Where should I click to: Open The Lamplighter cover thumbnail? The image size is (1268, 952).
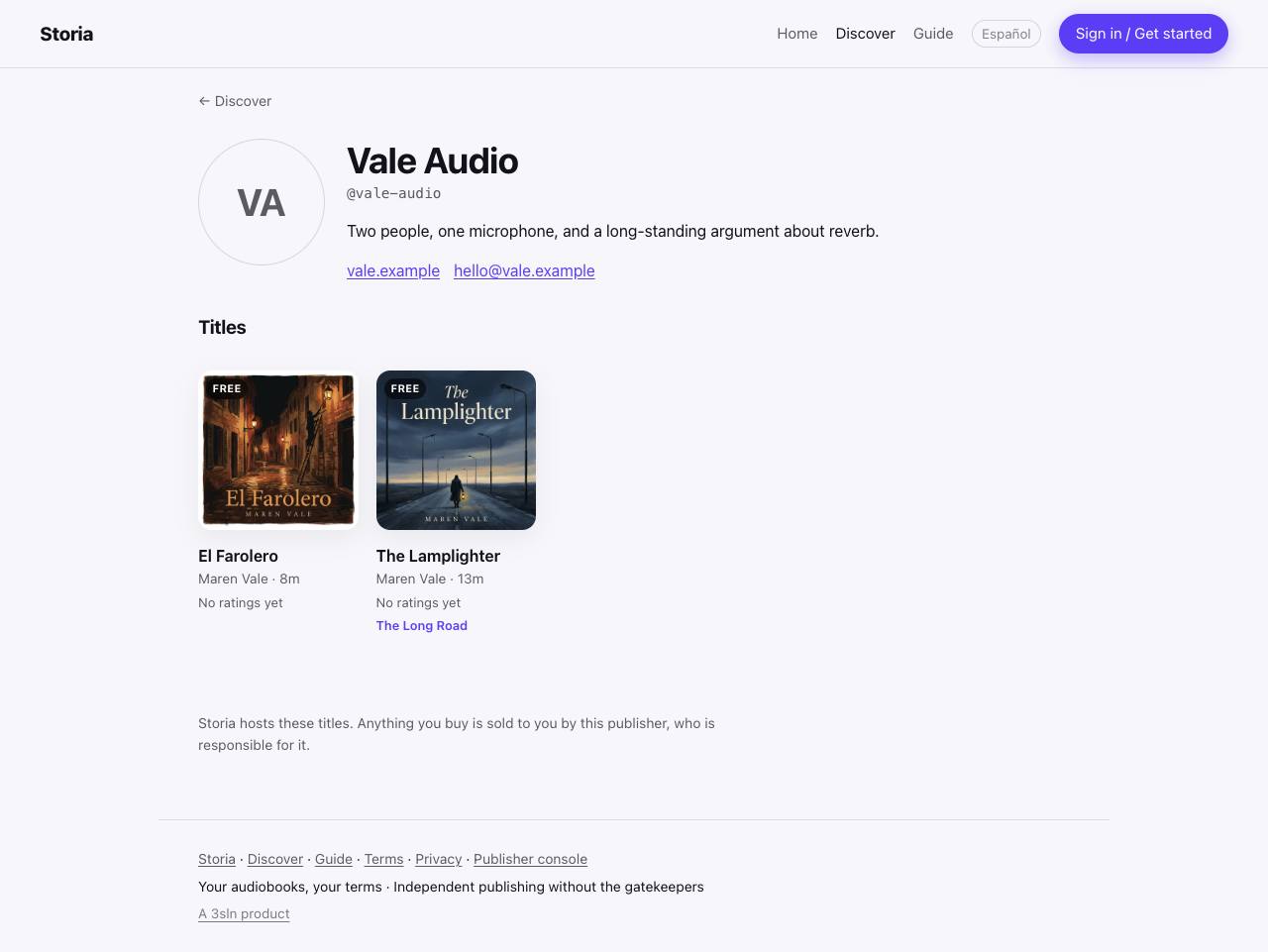pyautogui.click(x=456, y=450)
